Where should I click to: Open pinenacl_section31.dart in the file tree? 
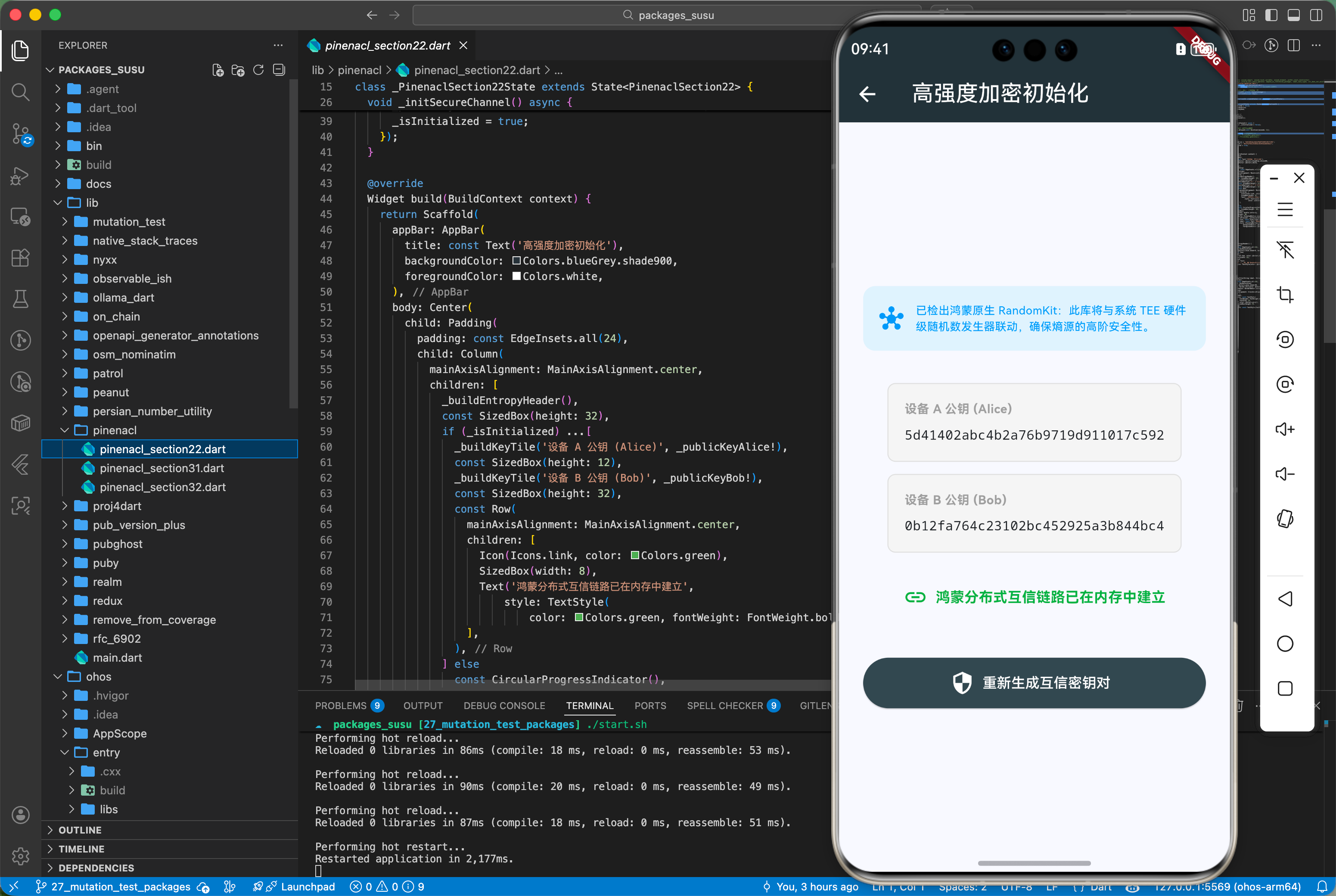pos(162,468)
